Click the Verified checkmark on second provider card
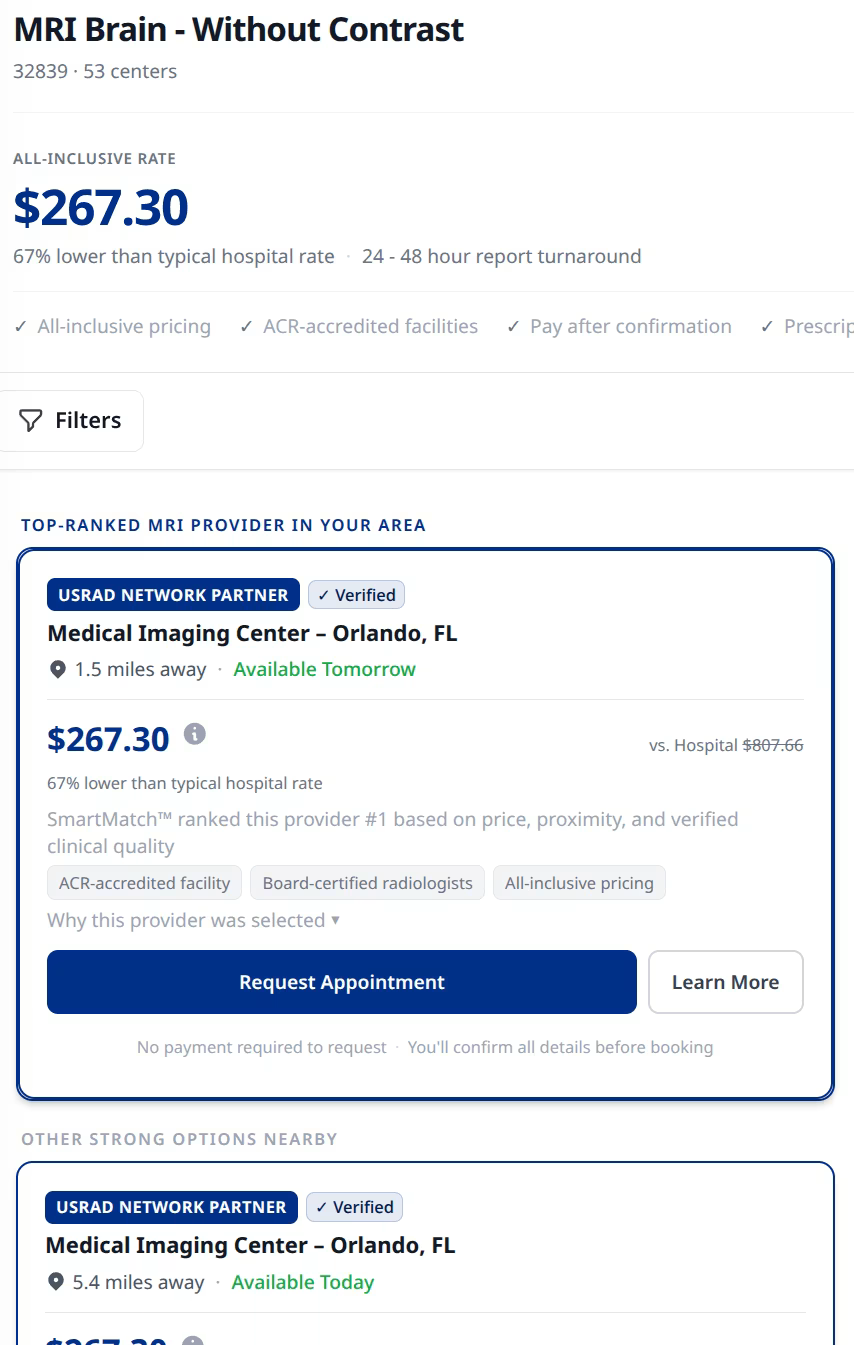The width and height of the screenshot is (854, 1345). [x=328, y=1207]
